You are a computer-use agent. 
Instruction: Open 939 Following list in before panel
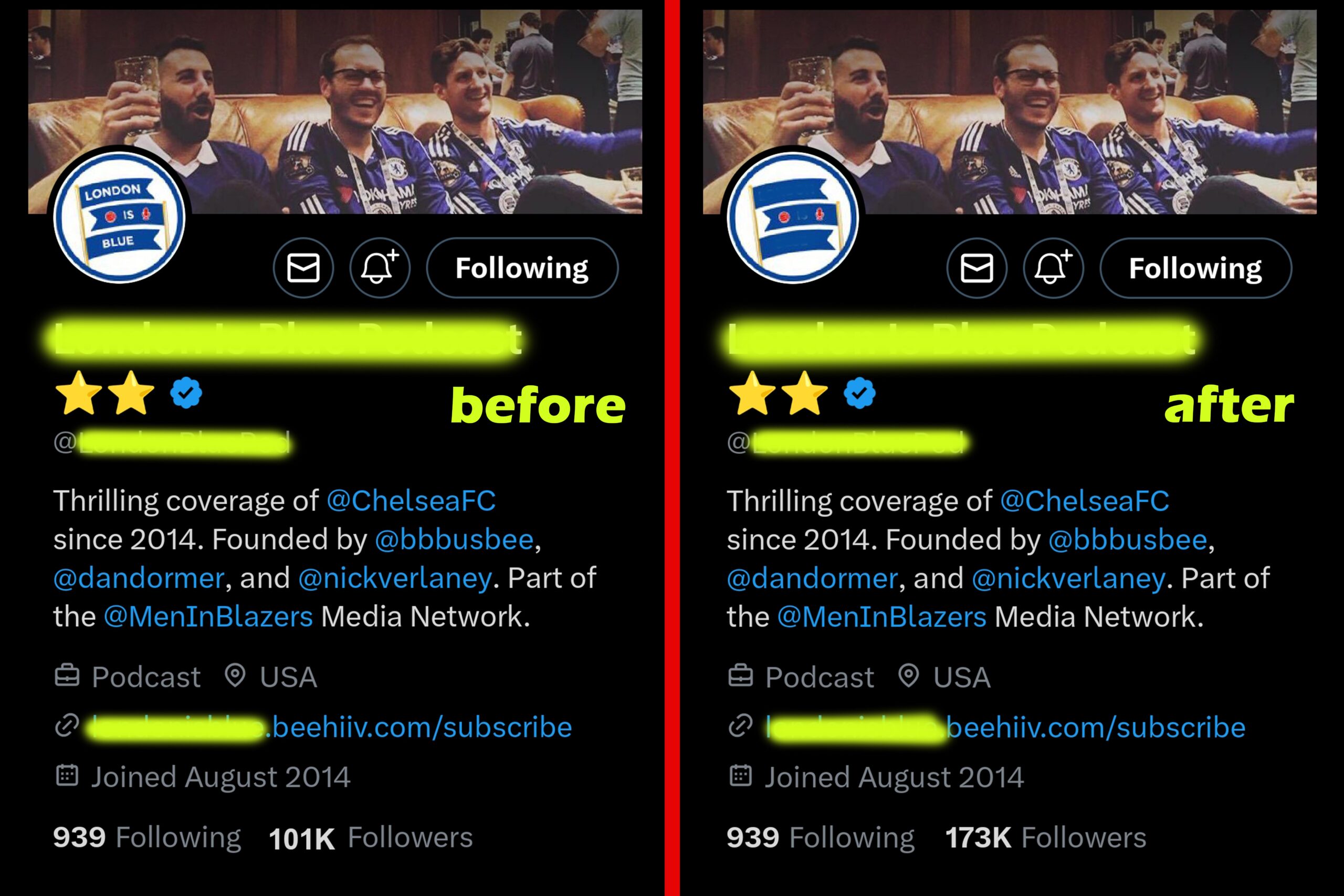[148, 838]
